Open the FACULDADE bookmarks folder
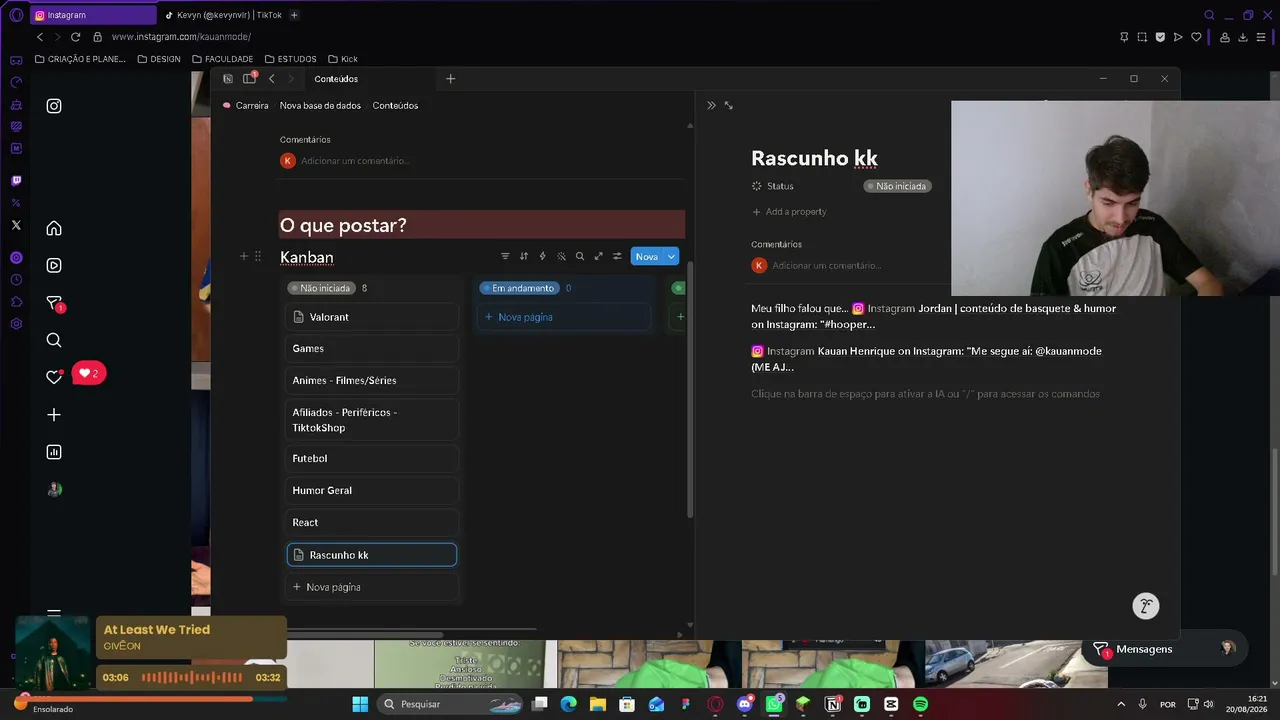 [223, 59]
